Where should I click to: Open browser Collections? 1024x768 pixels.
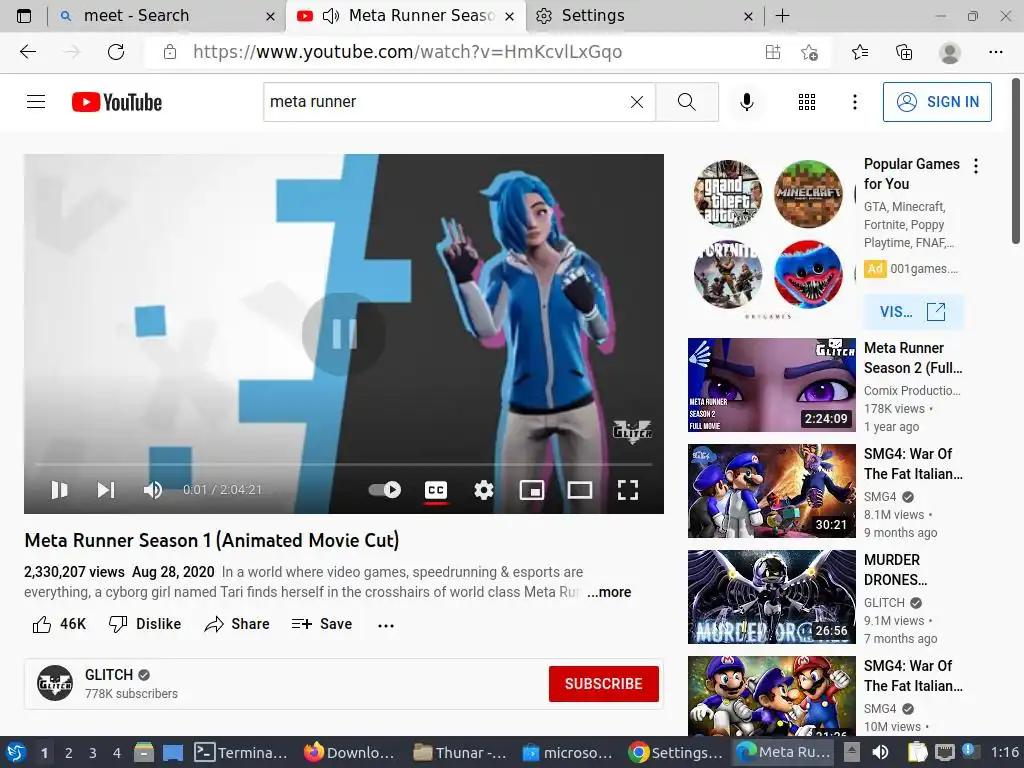point(904,52)
